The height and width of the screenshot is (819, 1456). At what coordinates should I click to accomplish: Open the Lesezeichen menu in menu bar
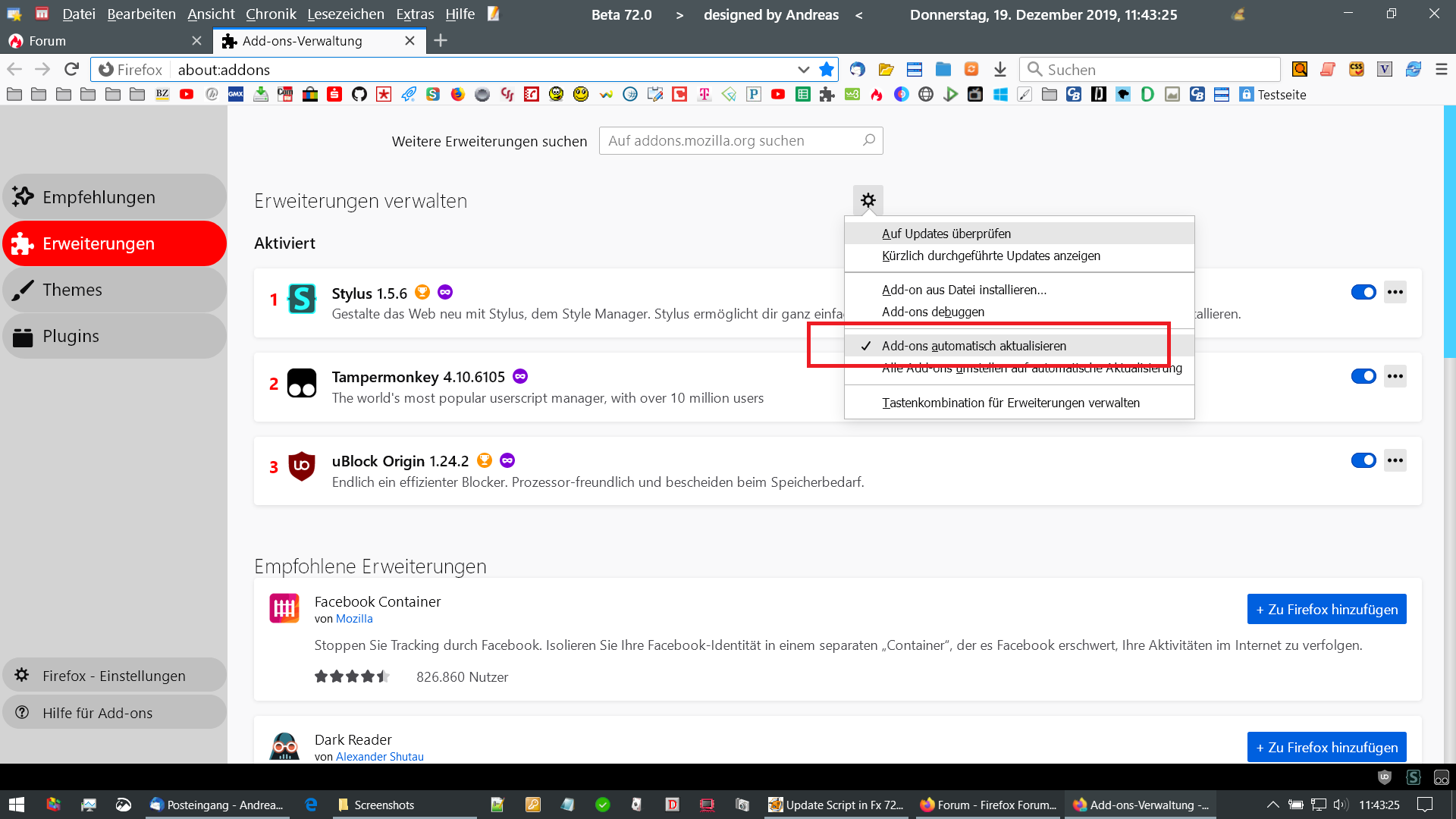(345, 14)
